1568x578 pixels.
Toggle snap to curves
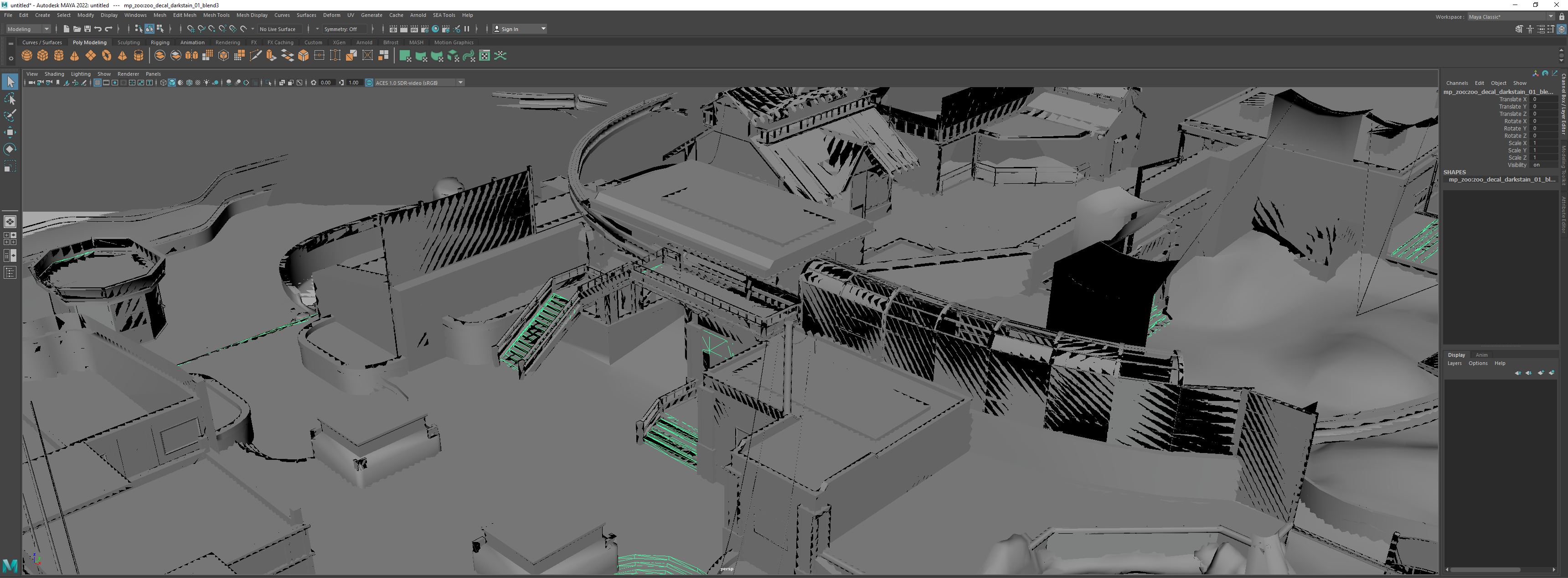[x=201, y=29]
